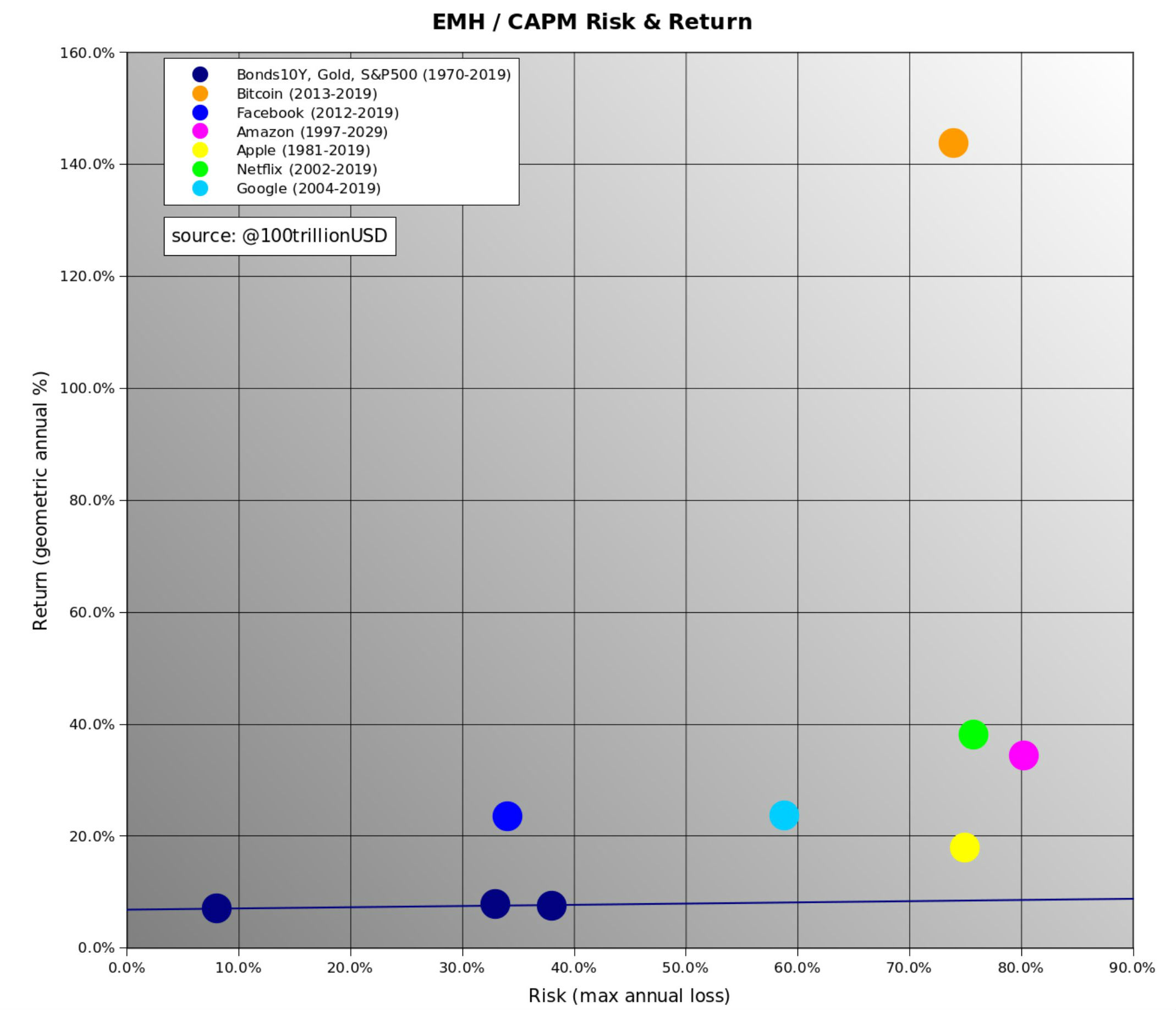
Task: Select the magenta Amazon legend marker
Action: (x=200, y=131)
